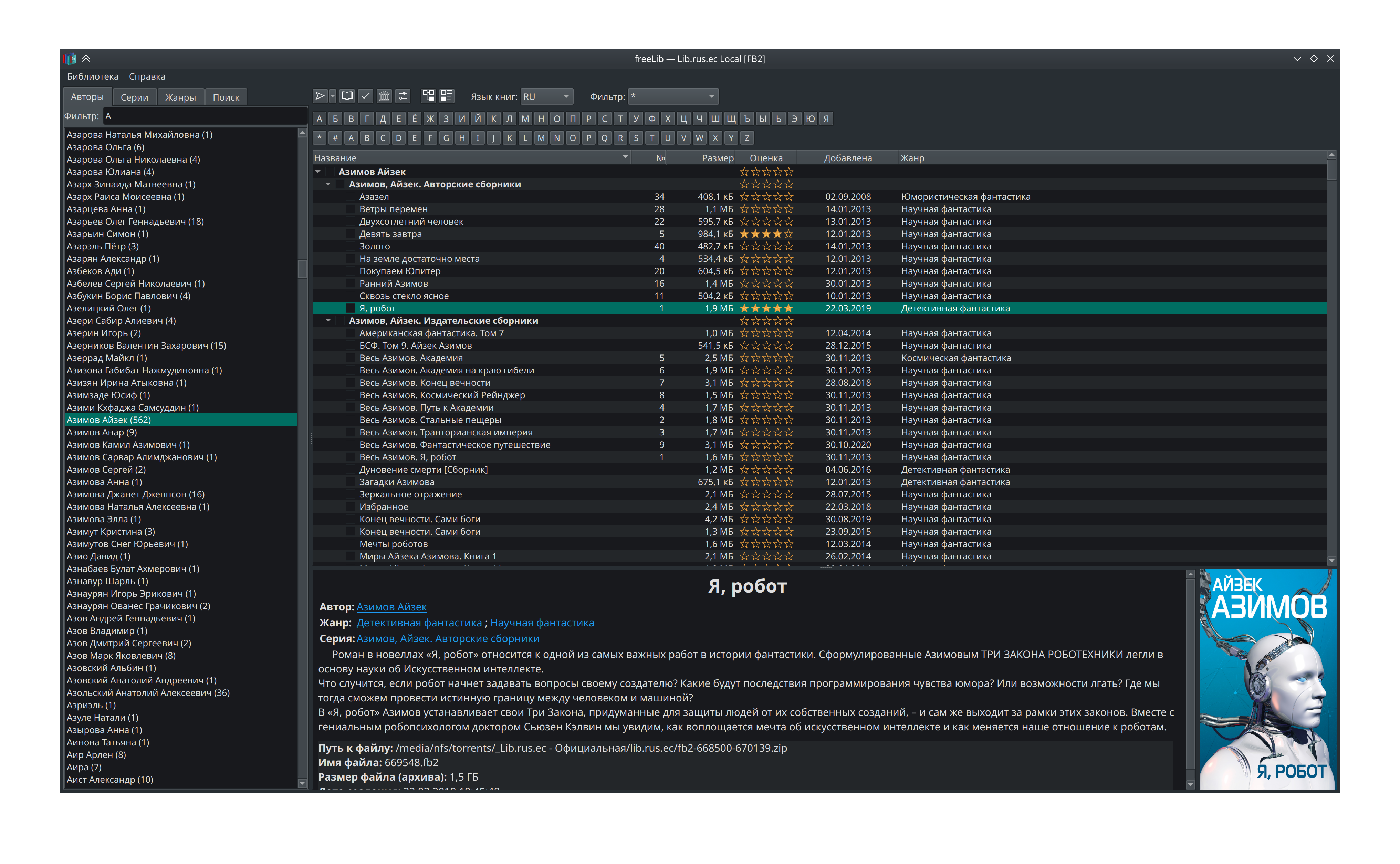The width and height of the screenshot is (1400, 864).
Task: Click the Я, робот cover thumbnail
Action: click(1267, 679)
